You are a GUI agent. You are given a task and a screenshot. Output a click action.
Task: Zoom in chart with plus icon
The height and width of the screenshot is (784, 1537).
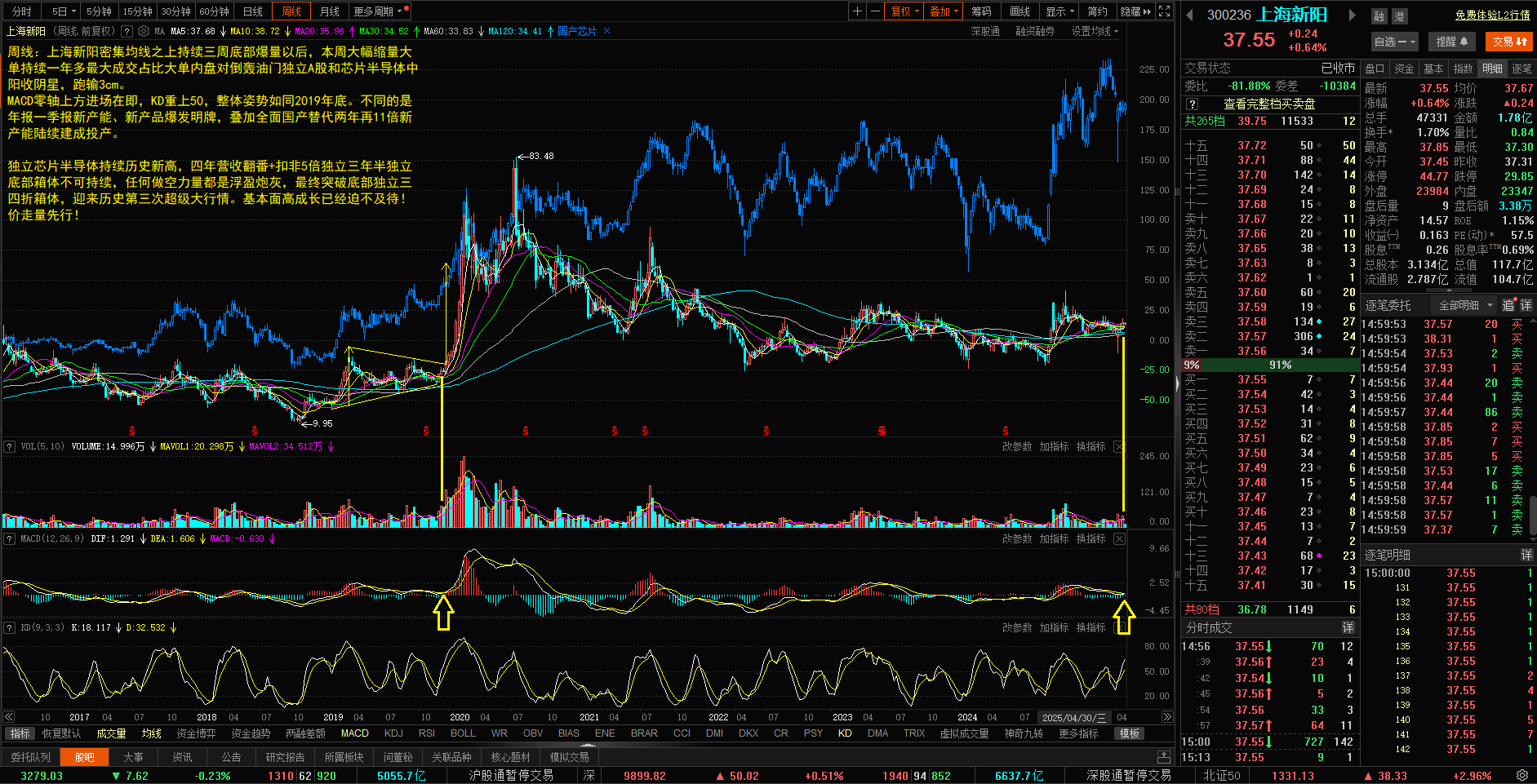click(857, 11)
